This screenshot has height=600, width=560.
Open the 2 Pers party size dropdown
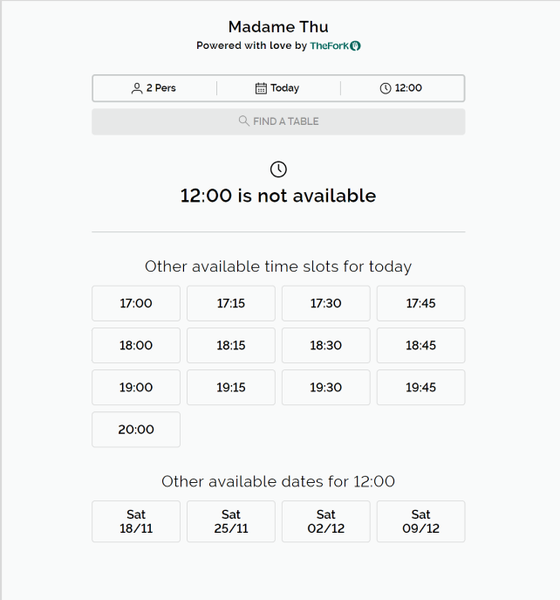point(154,88)
